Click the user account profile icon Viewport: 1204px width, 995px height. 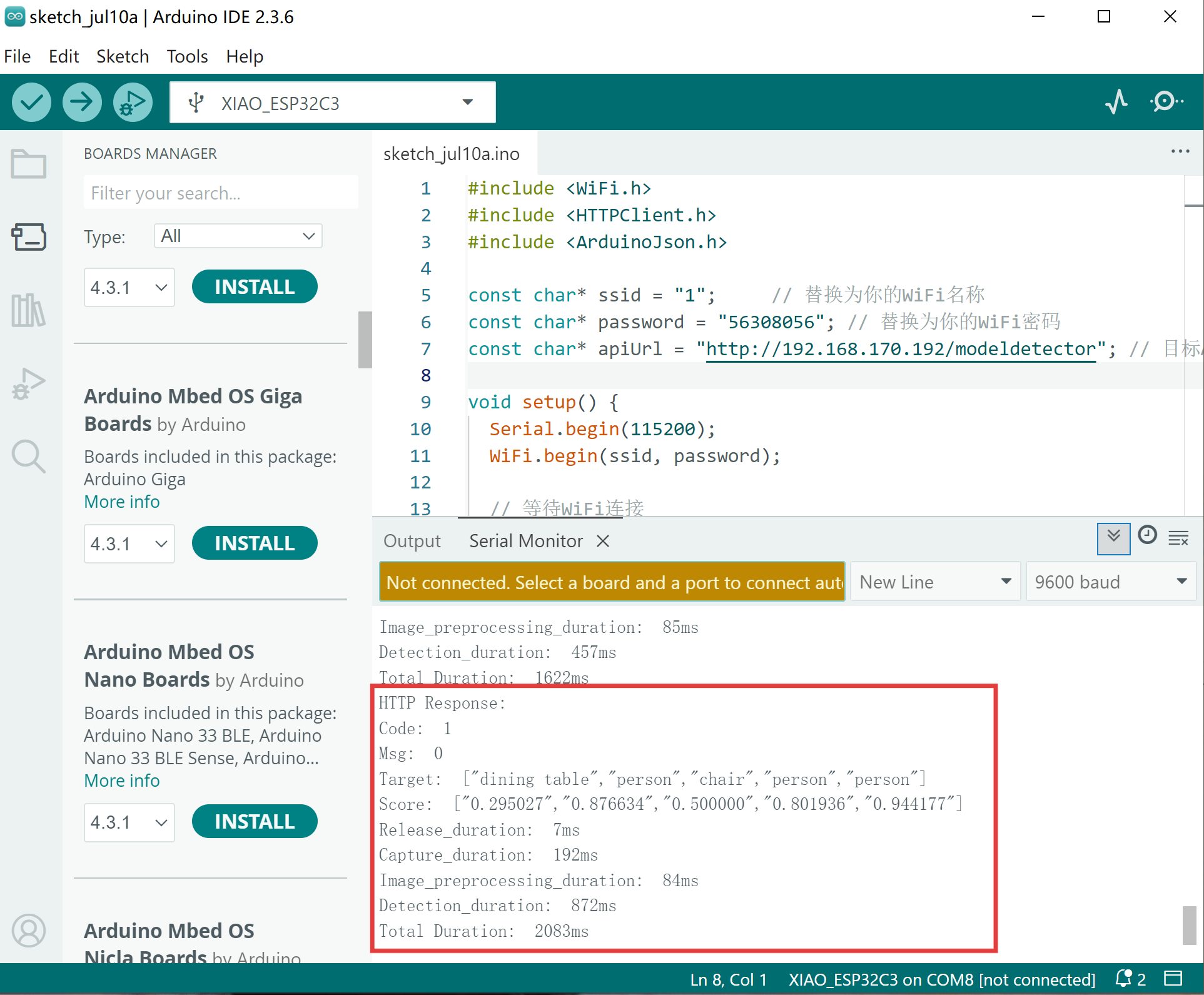[29, 931]
